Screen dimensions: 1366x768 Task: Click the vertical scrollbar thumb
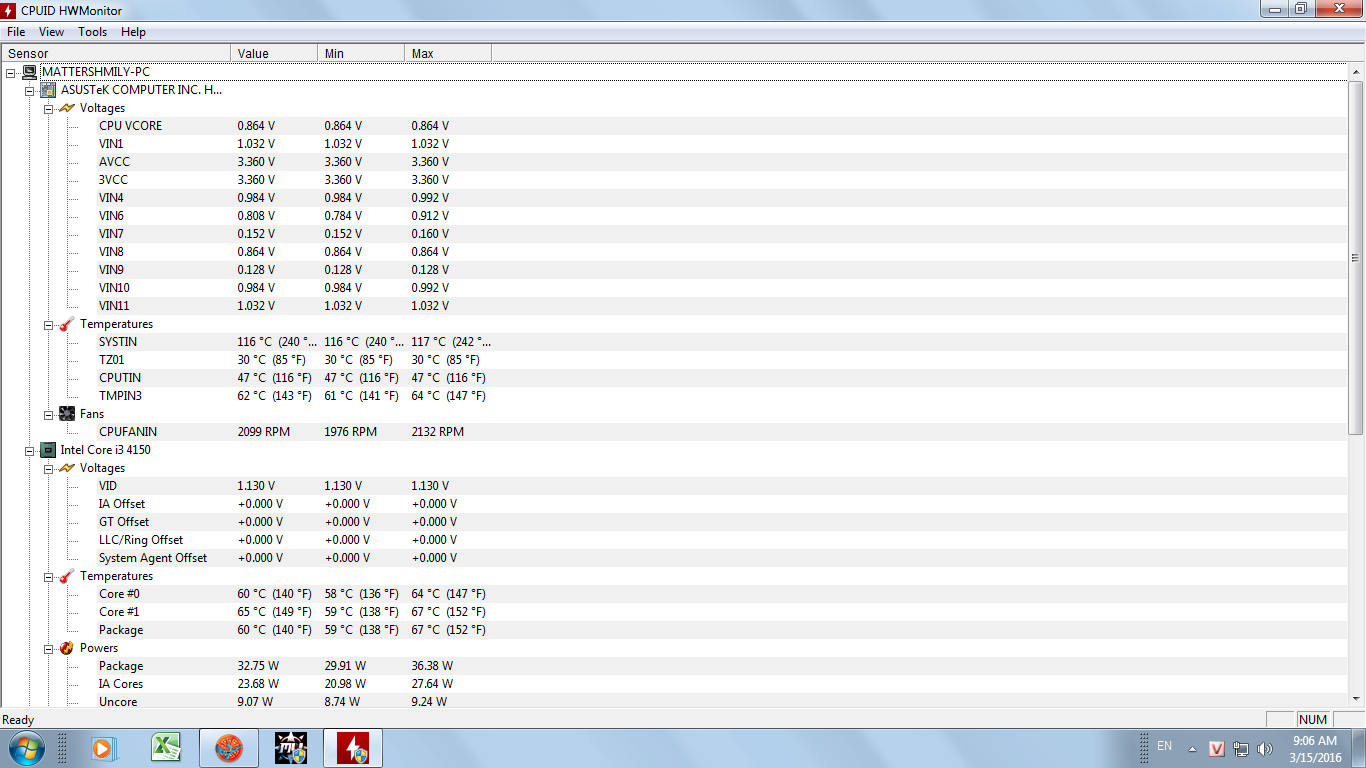pos(1356,257)
